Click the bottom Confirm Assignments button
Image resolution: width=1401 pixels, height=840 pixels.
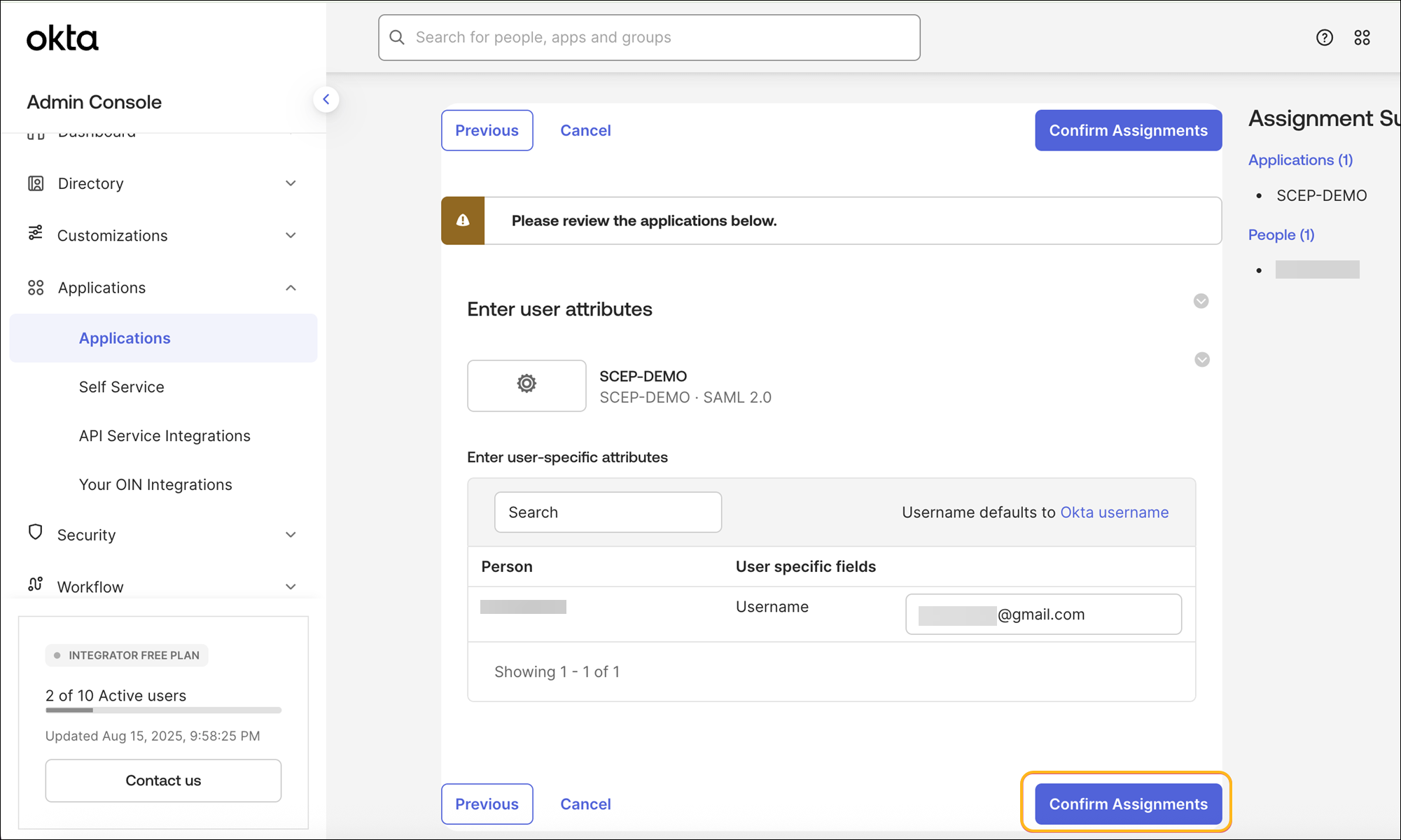[x=1127, y=804]
